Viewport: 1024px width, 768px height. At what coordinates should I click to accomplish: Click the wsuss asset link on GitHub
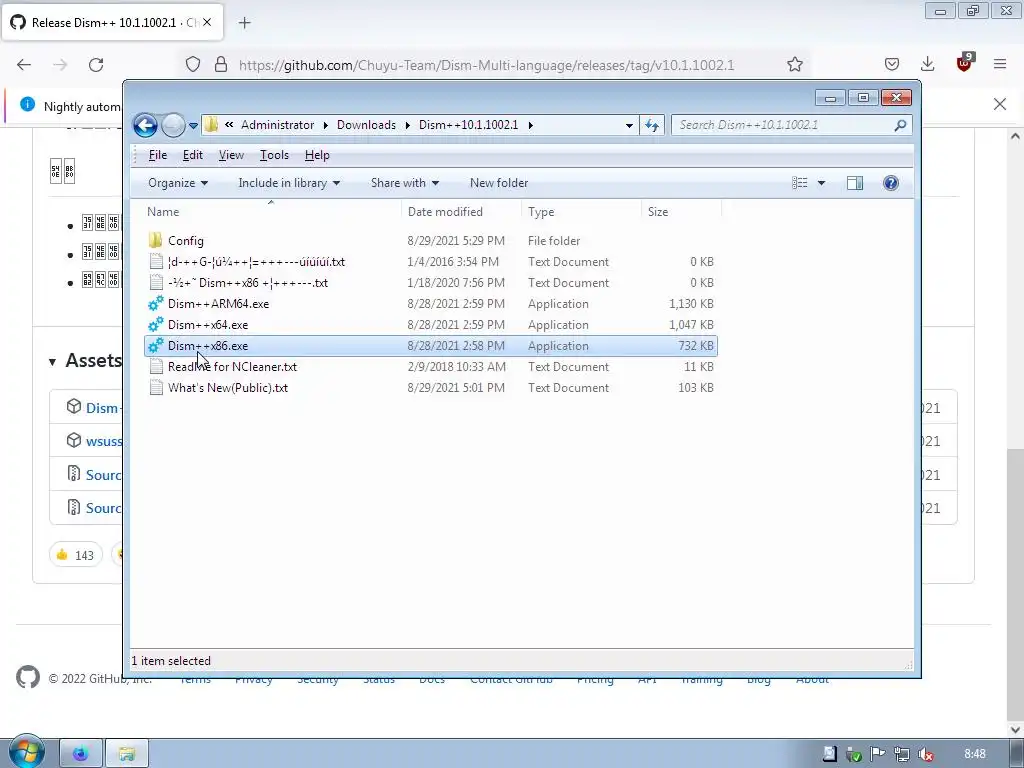(104, 441)
